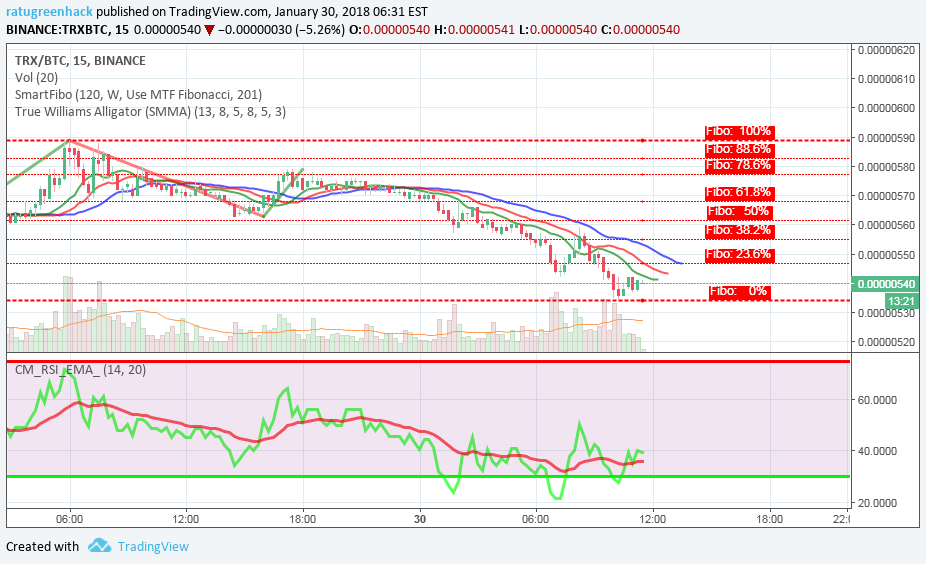Click the Fibo: 38.2% level label
This screenshot has width=926, height=564.
tap(739, 230)
